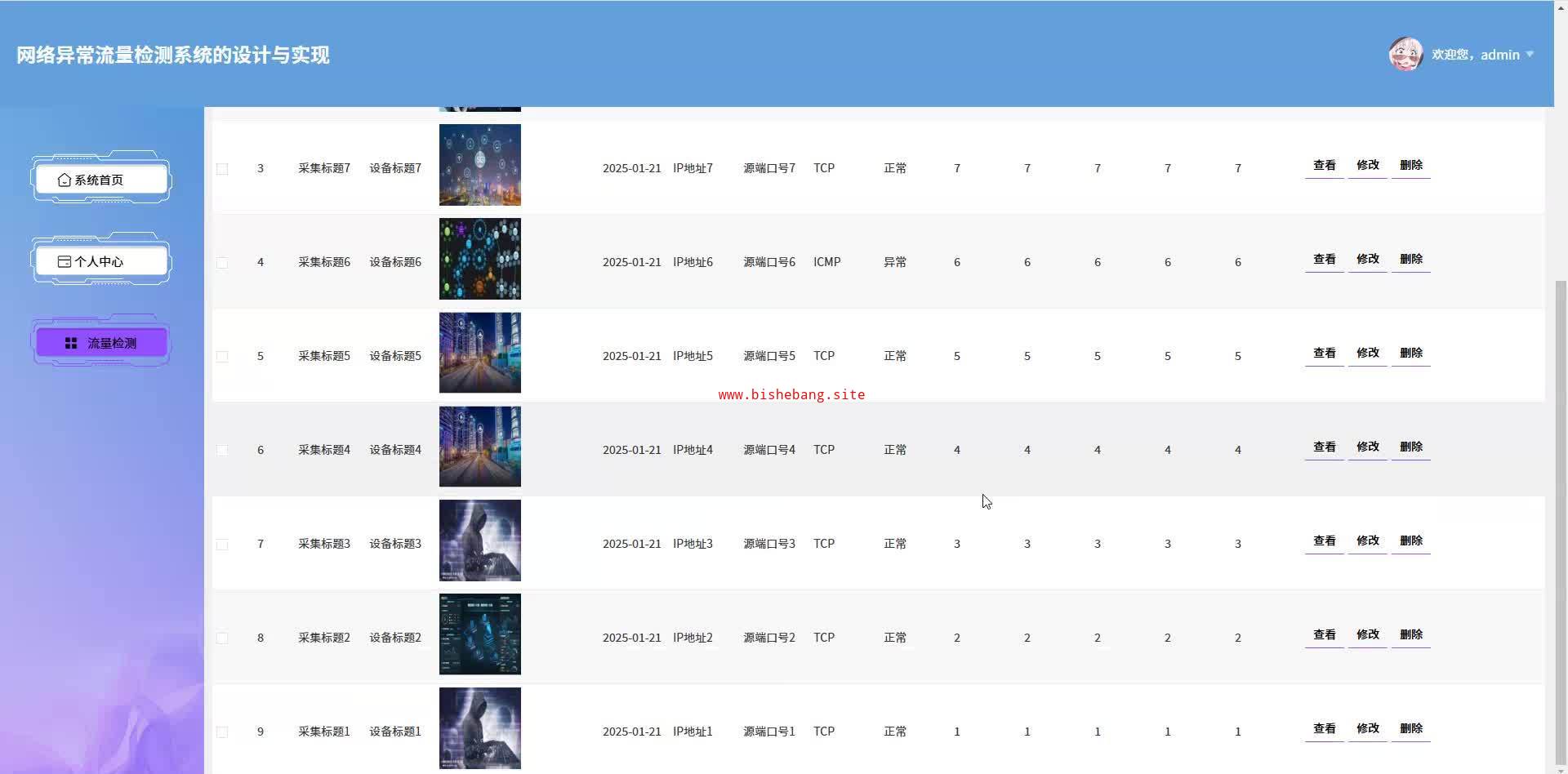Viewport: 1568px width, 774px height.
Task: Click 修改 for row 5 采集标题5
Action: point(1368,353)
